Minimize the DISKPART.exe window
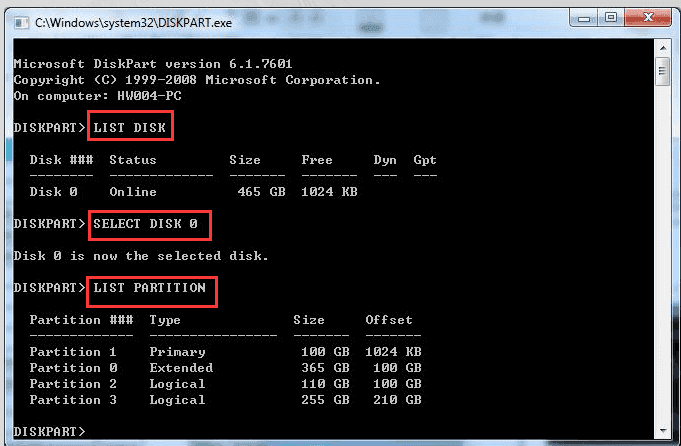The width and height of the screenshot is (681, 446). pos(584,18)
